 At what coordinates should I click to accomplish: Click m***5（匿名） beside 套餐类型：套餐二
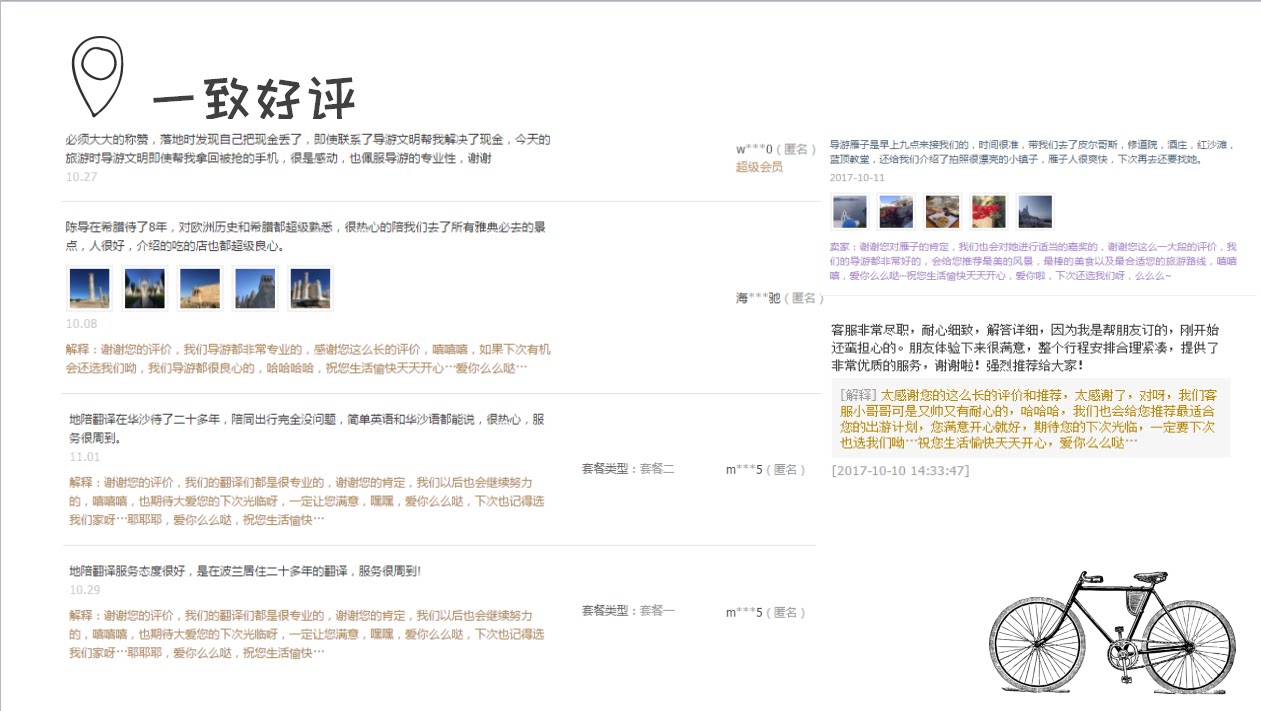pos(765,469)
